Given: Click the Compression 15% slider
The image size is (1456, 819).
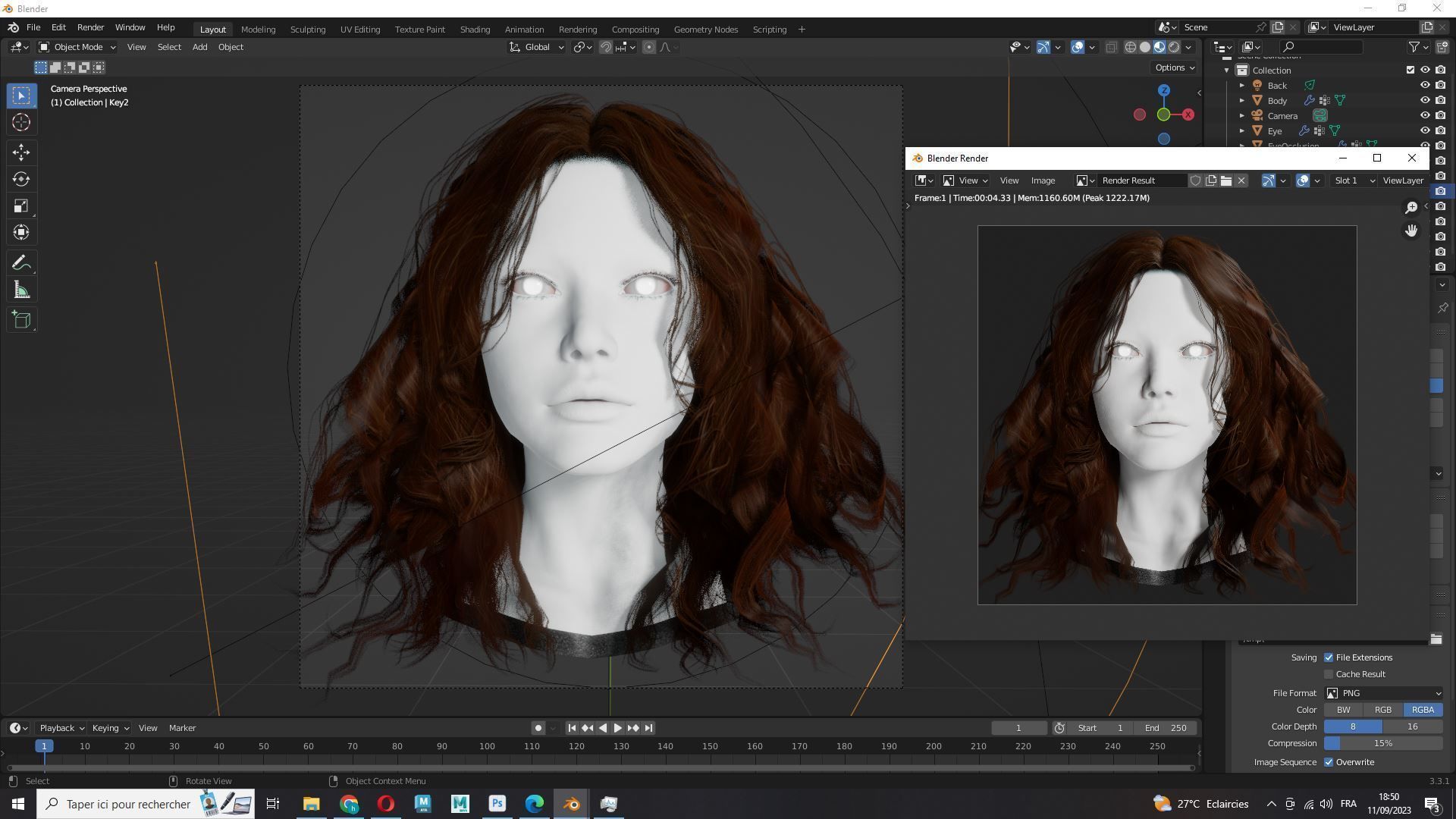Looking at the screenshot, I should 1383,743.
